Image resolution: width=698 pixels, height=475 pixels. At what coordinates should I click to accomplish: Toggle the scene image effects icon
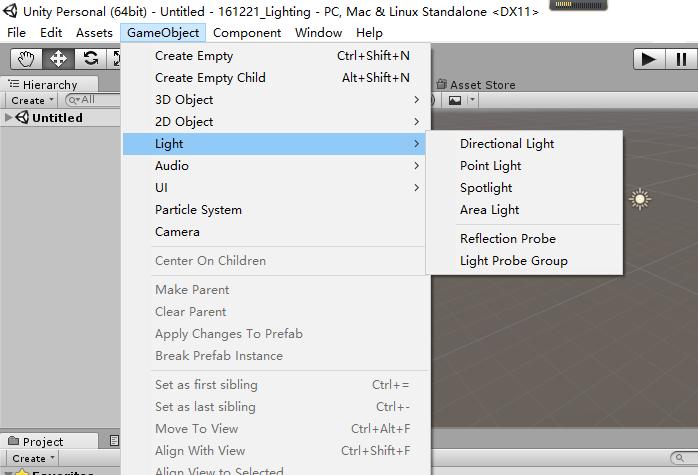coord(455,100)
